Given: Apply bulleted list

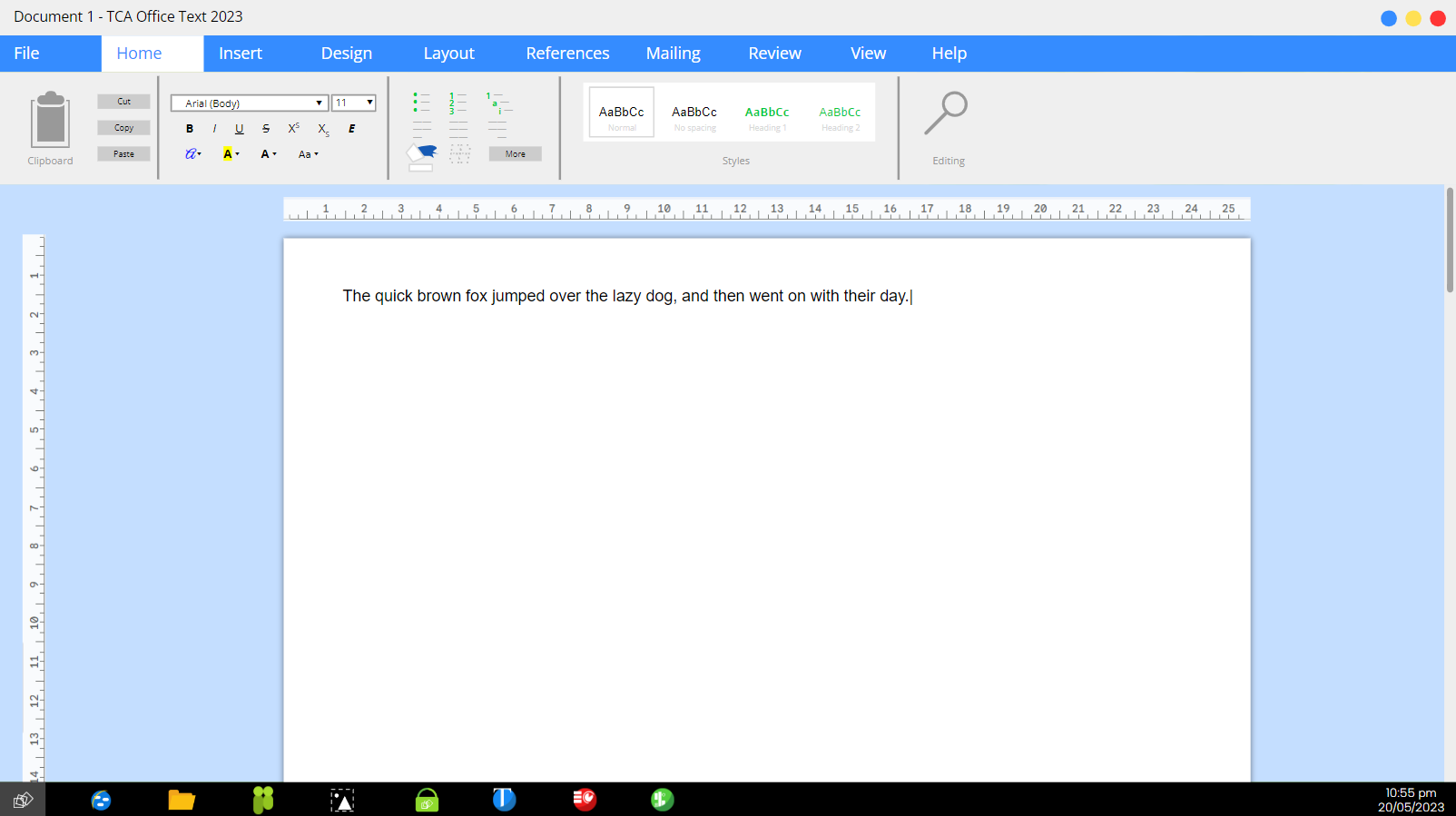Looking at the screenshot, I should 421,102.
